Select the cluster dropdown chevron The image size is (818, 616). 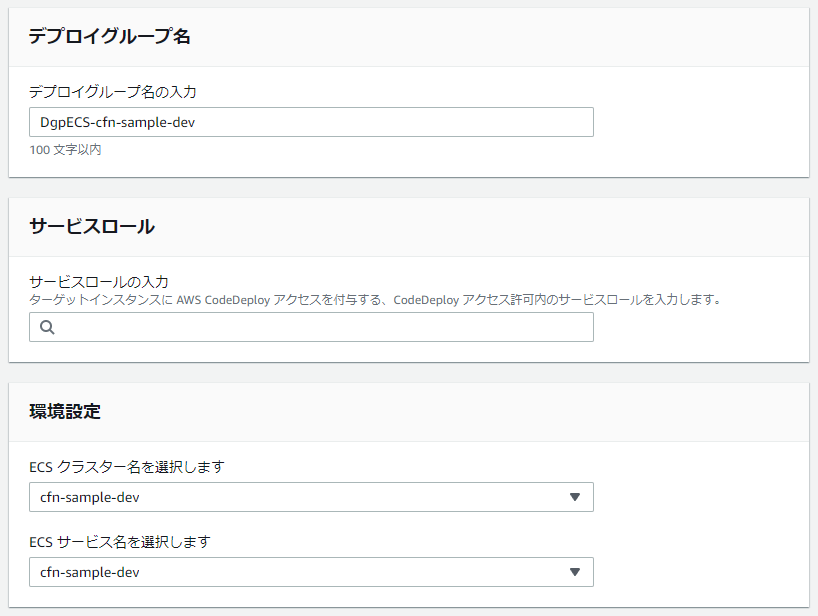576,497
